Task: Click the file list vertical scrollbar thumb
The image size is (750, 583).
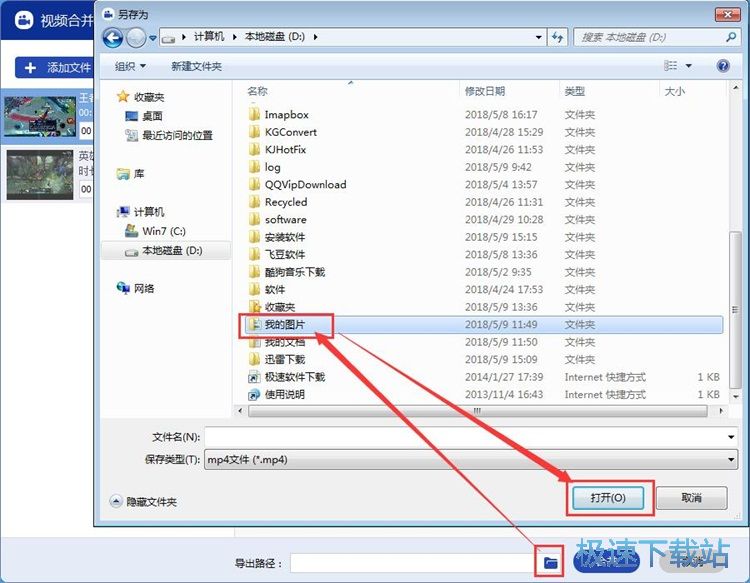Action: pyautogui.click(x=735, y=310)
